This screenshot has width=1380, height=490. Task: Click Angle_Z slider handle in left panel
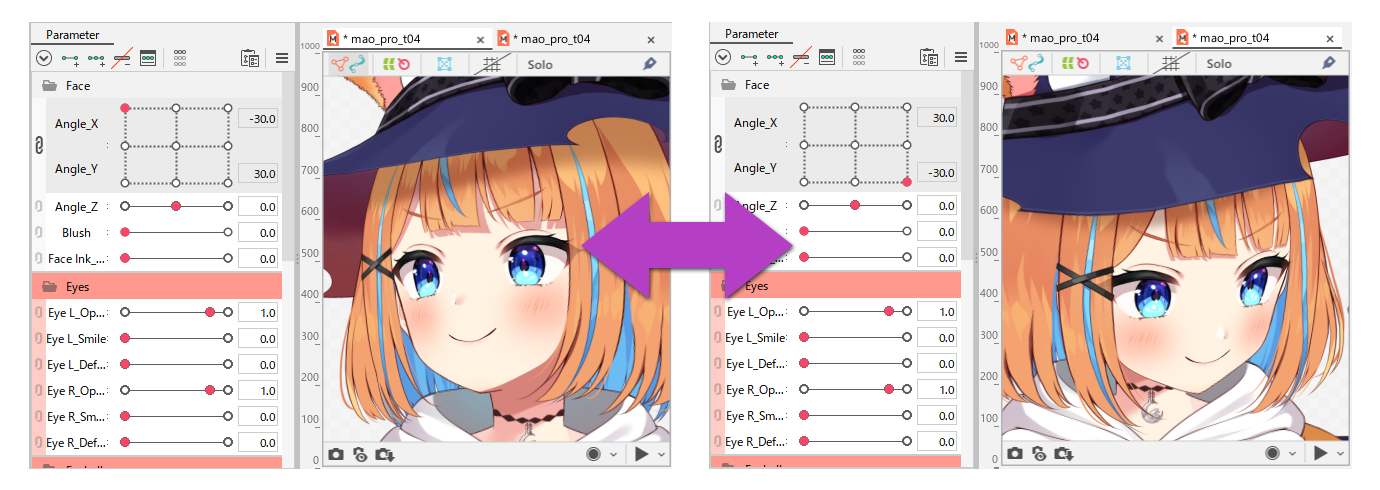tap(176, 206)
